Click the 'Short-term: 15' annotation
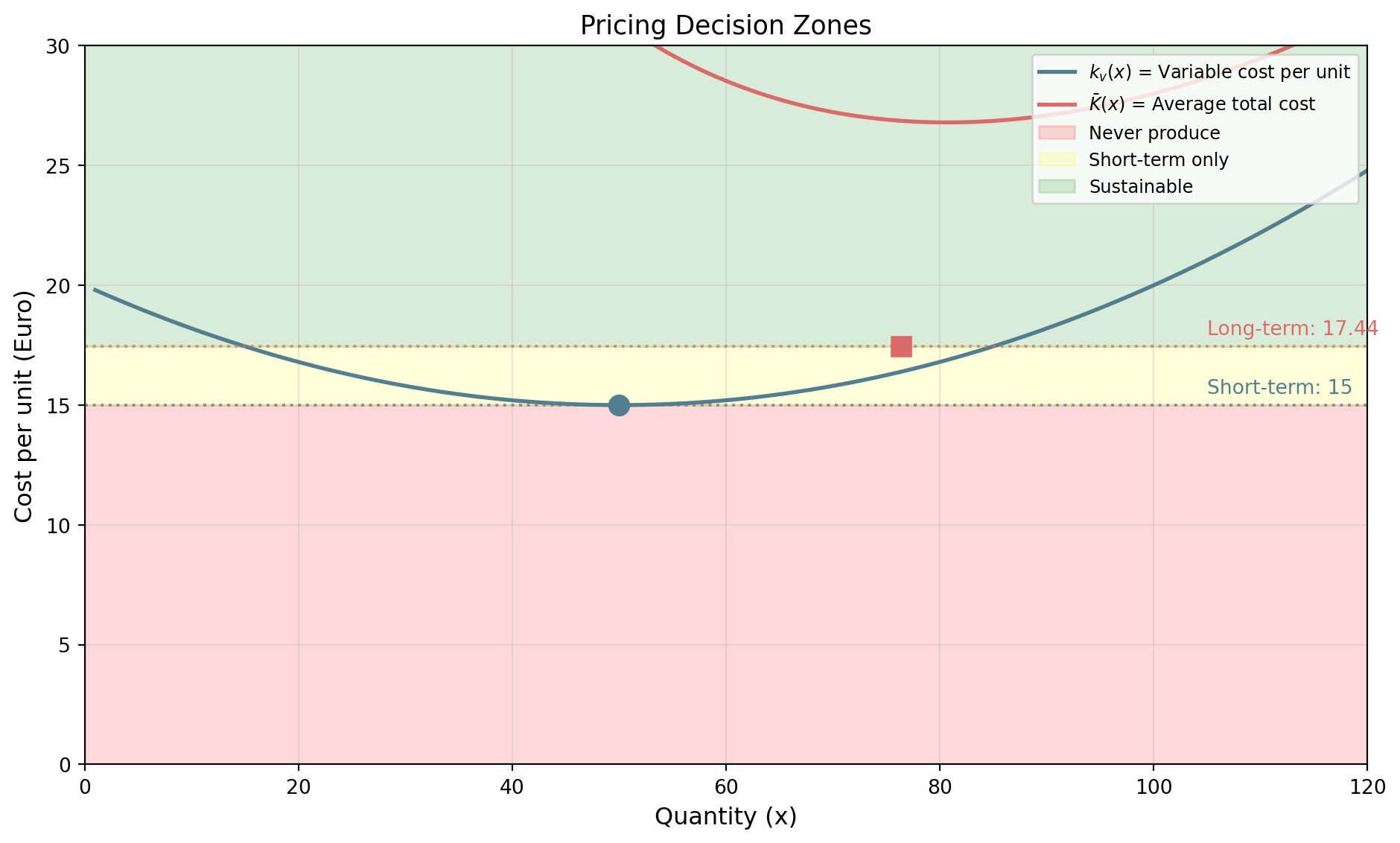The height and width of the screenshot is (843, 1400). [1279, 387]
